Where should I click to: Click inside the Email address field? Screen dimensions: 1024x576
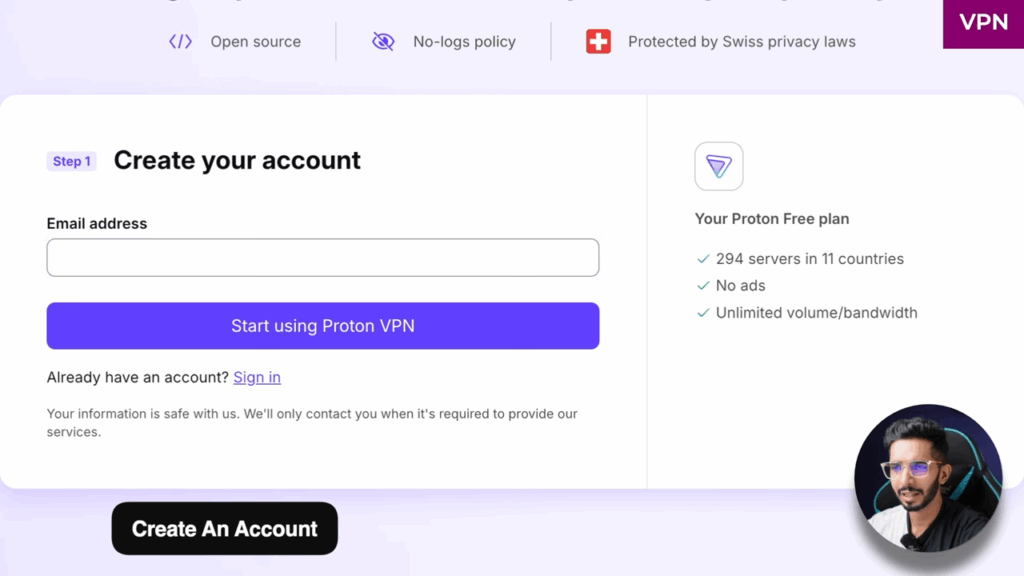coord(323,258)
